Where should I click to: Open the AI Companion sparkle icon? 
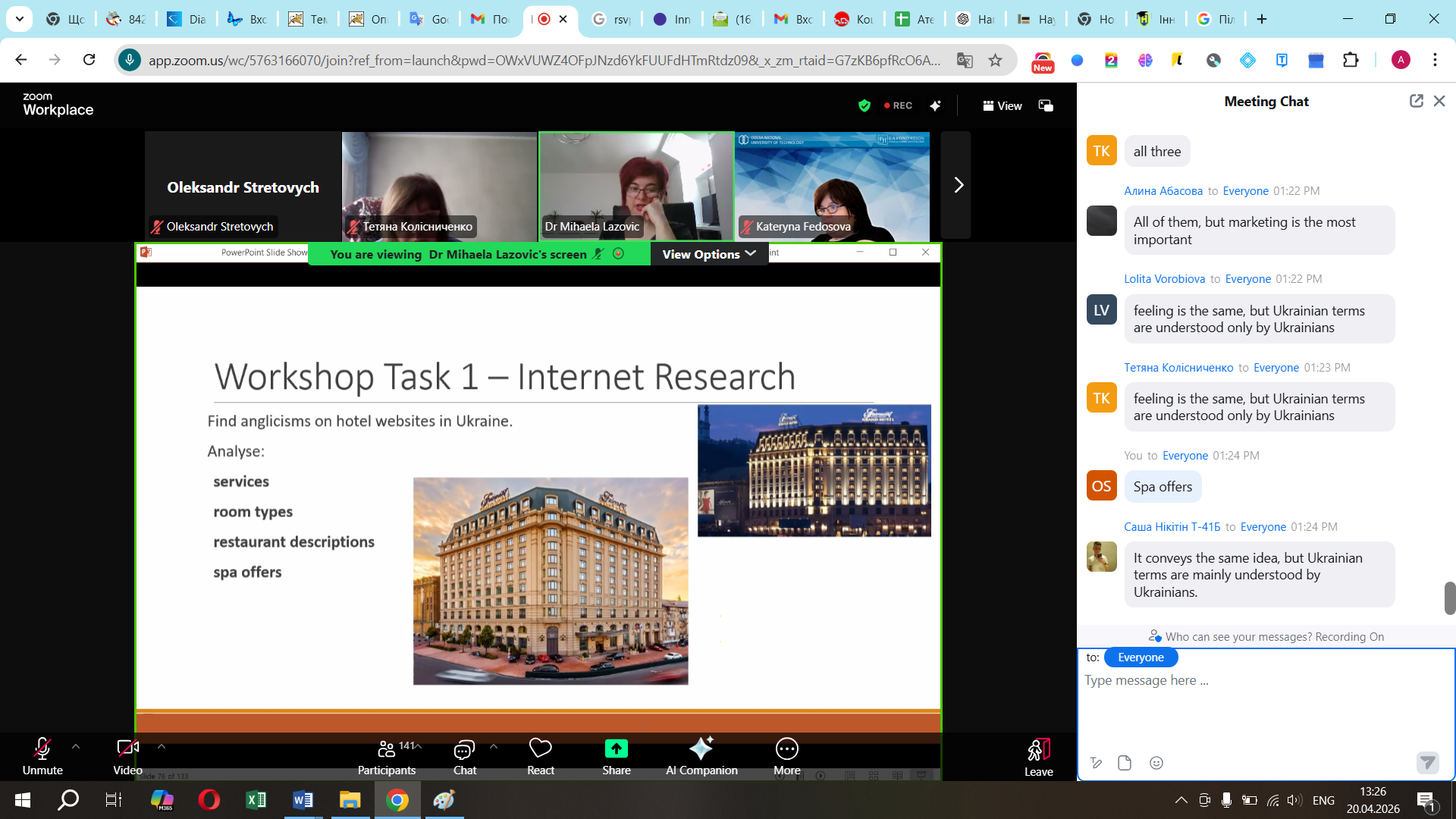coord(701,749)
